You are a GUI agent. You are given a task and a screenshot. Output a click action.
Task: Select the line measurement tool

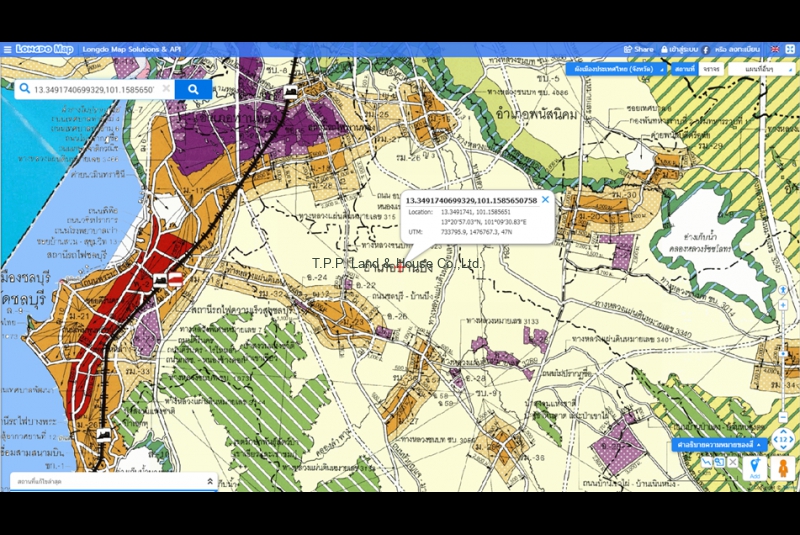(707, 462)
